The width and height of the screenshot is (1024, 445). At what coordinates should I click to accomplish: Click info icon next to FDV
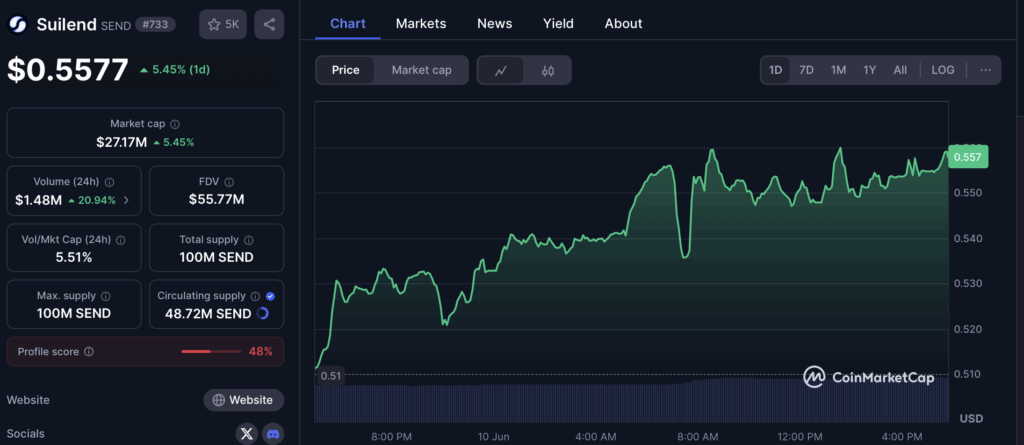229,182
